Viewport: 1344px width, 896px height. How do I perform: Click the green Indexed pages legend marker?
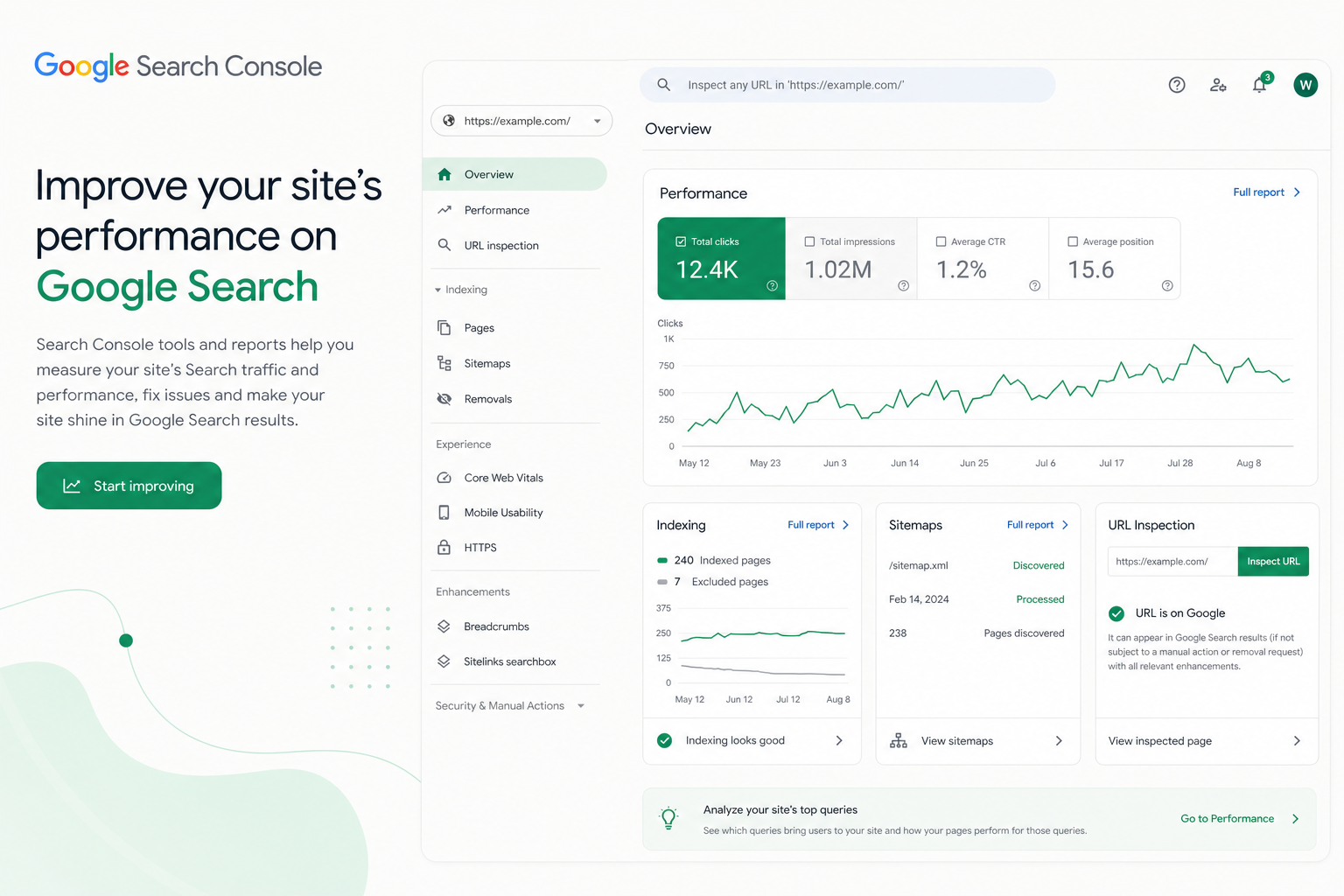pyautogui.click(x=662, y=560)
